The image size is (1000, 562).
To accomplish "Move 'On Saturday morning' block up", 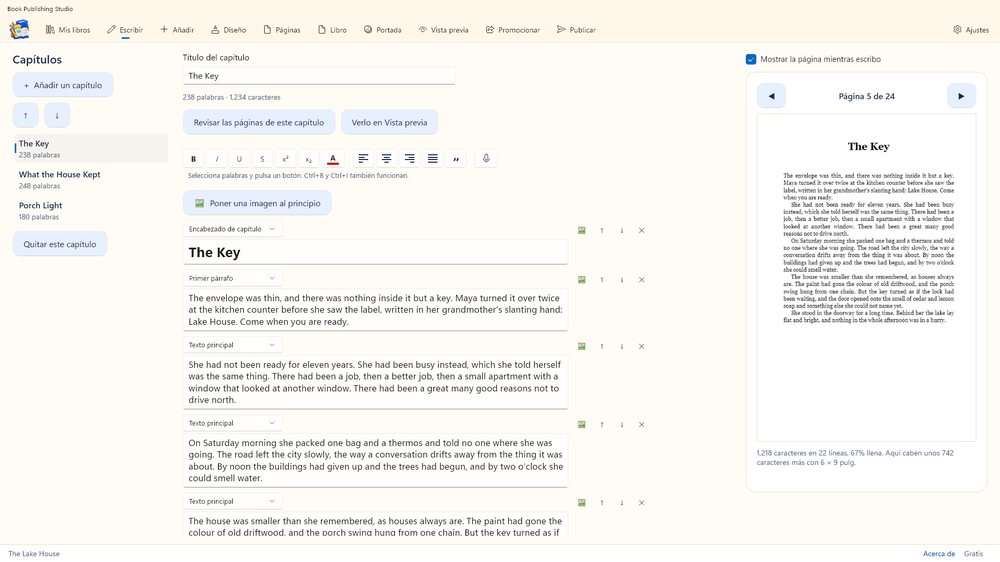I will tap(601, 424).
